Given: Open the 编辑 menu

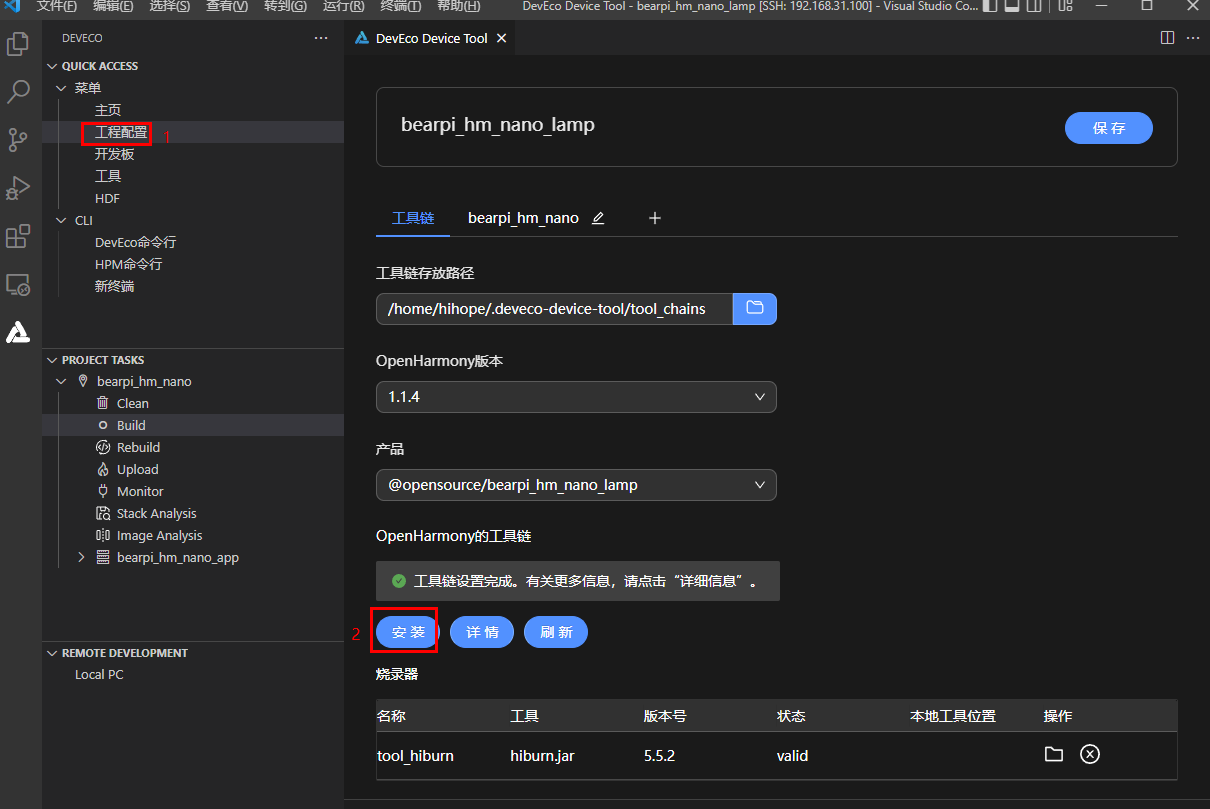Looking at the screenshot, I should click(113, 6).
